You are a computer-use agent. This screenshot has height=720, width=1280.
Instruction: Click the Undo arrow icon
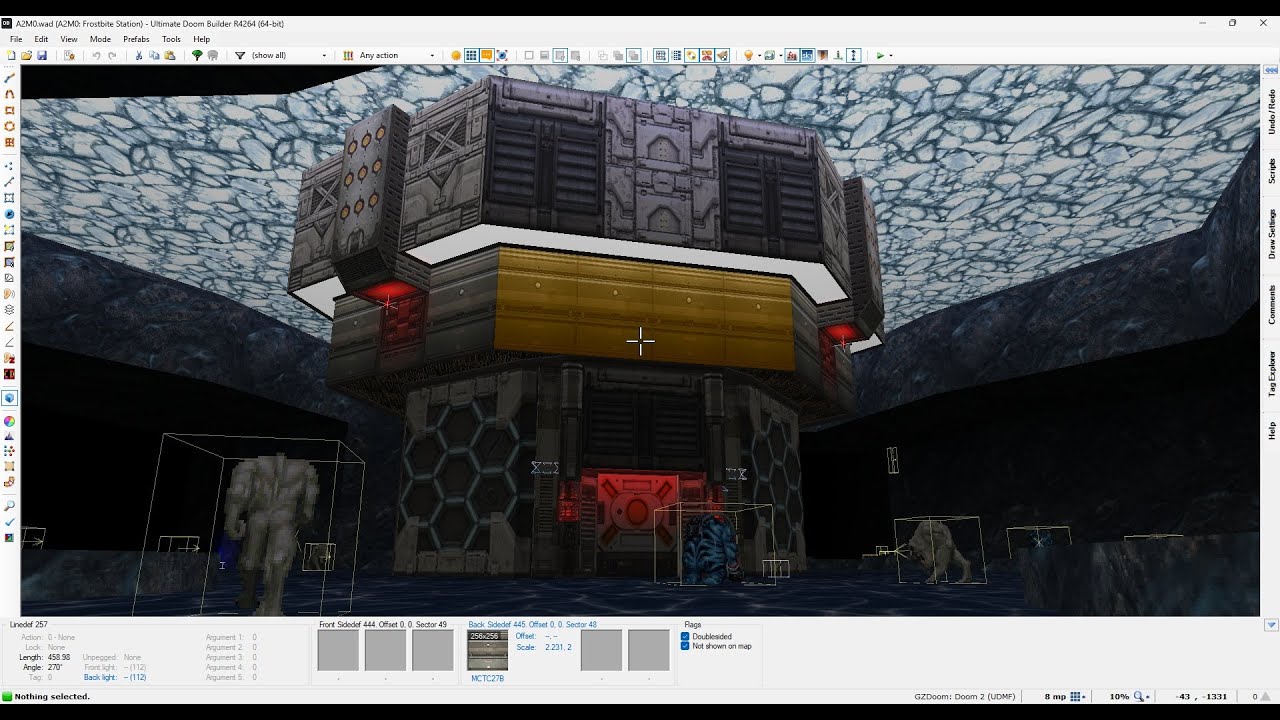pos(97,55)
